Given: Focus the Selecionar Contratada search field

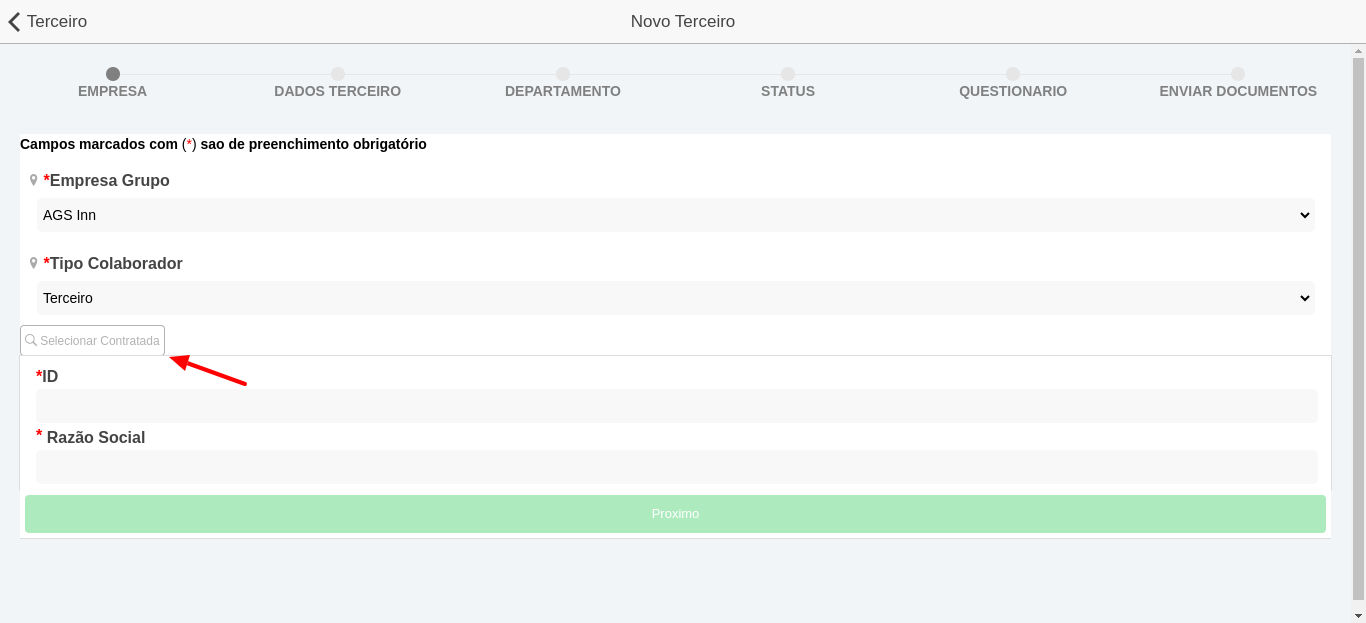Looking at the screenshot, I should (99, 341).
